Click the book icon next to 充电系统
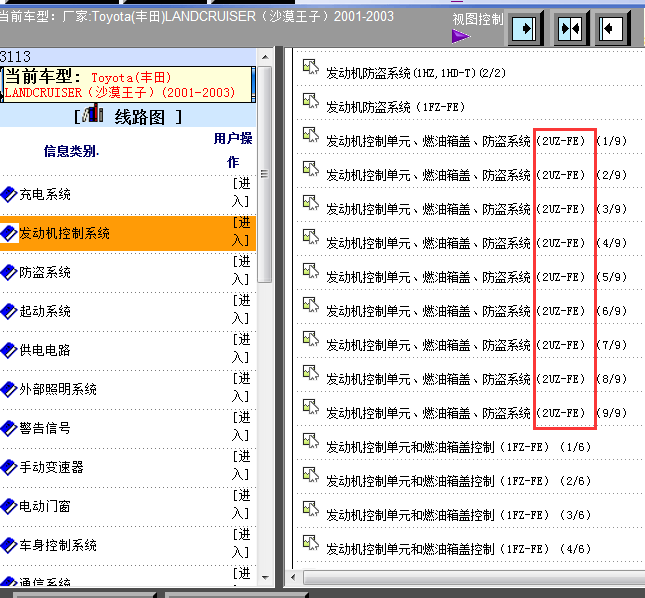Screen dimensions: 645x598 tap(9, 194)
